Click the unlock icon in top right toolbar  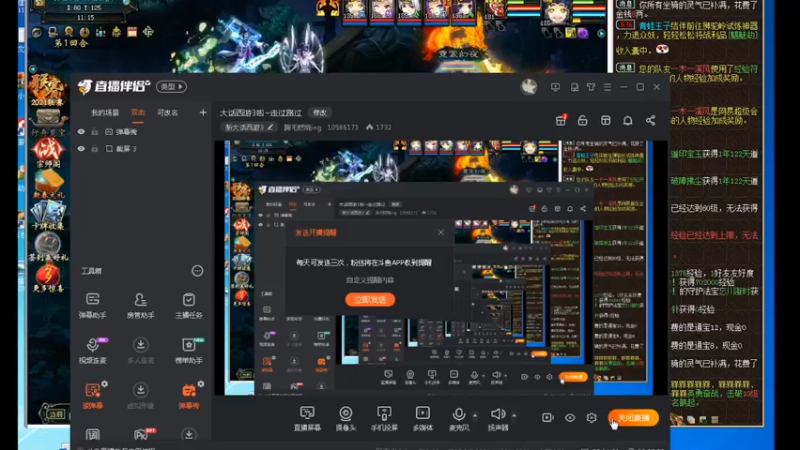(x=583, y=120)
